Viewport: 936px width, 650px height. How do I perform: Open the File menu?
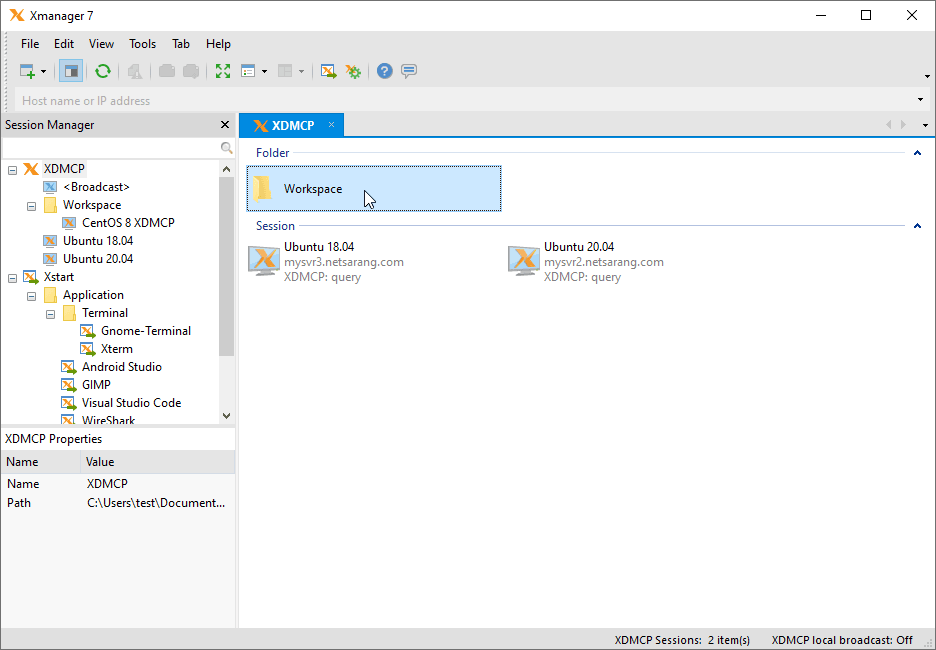[x=30, y=44]
